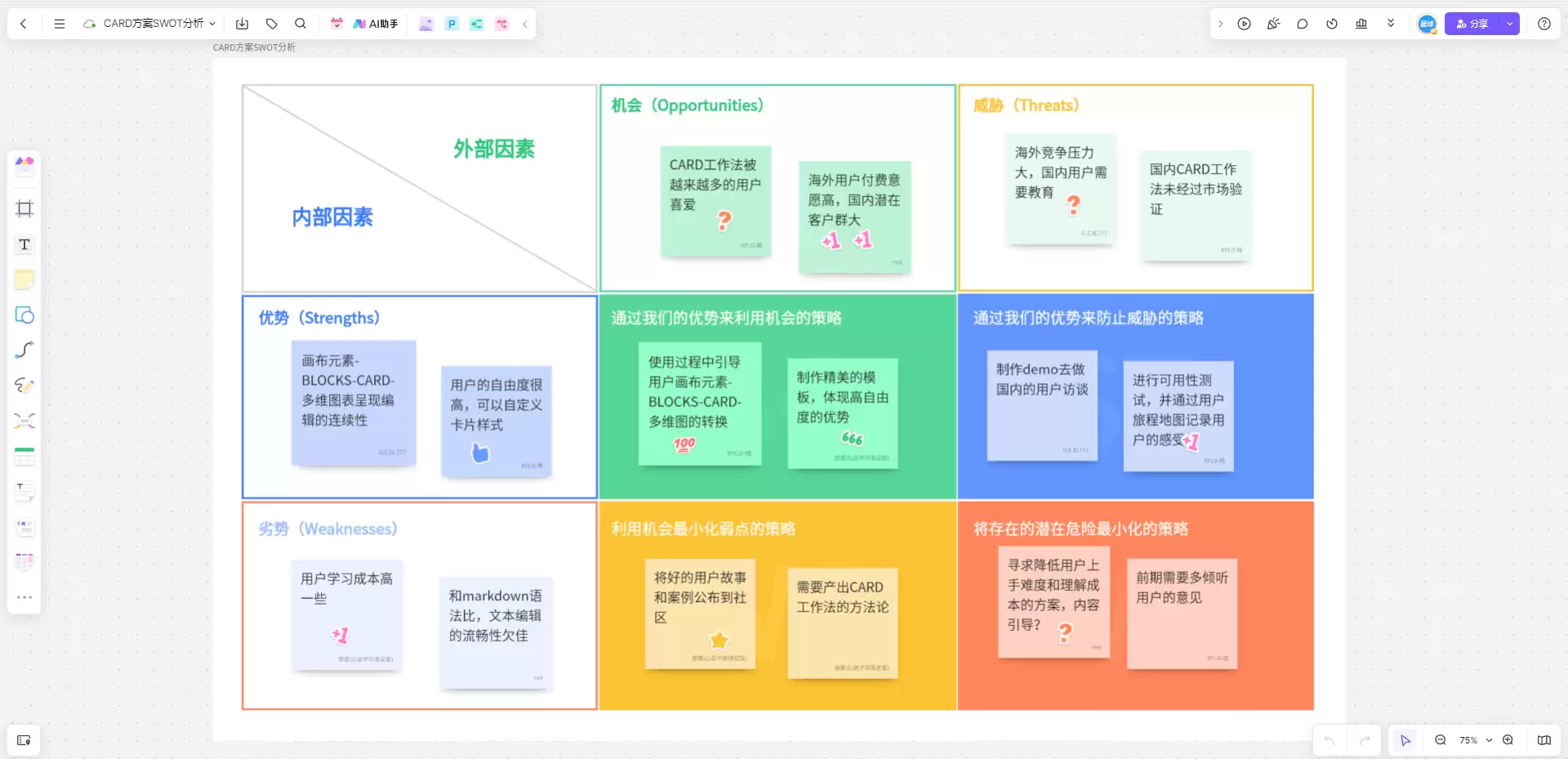The image size is (1568, 759).
Task: Collapse the right toolbar with the arrow
Action: click(x=1220, y=24)
